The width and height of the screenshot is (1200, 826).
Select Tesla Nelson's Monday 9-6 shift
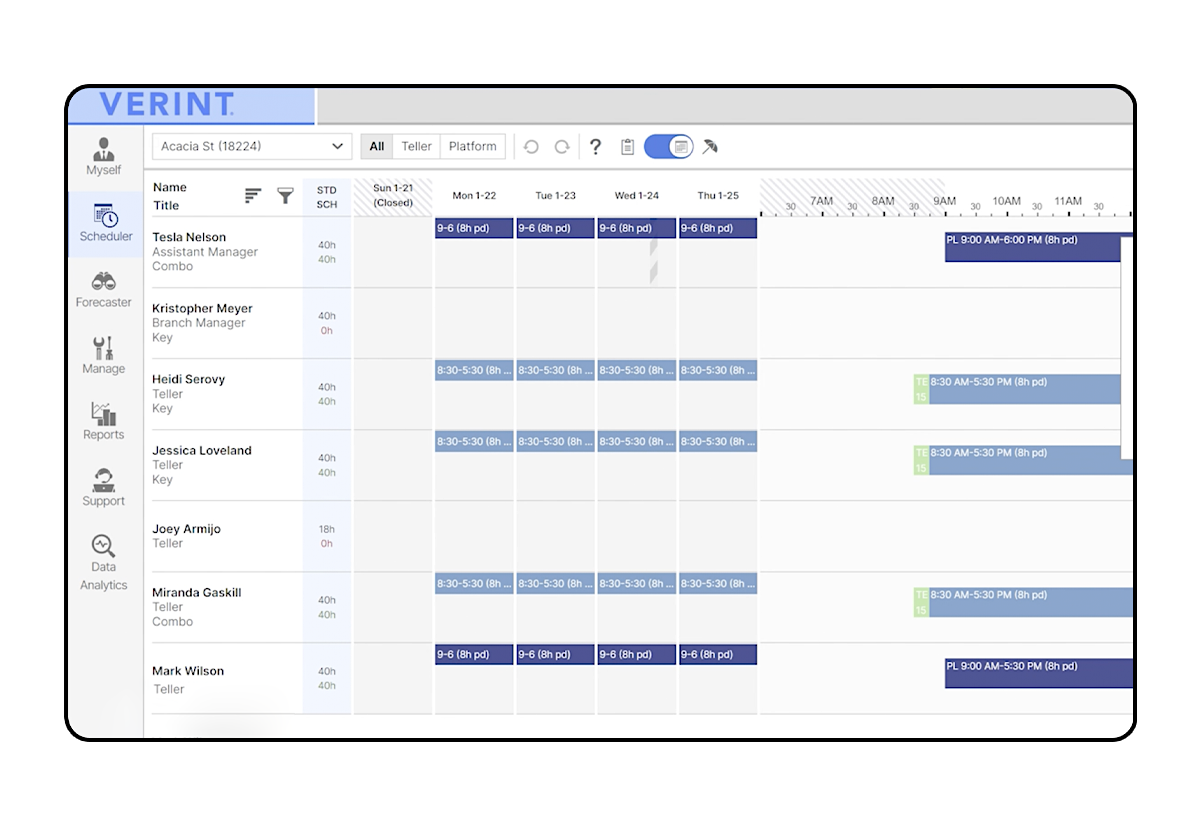point(474,228)
